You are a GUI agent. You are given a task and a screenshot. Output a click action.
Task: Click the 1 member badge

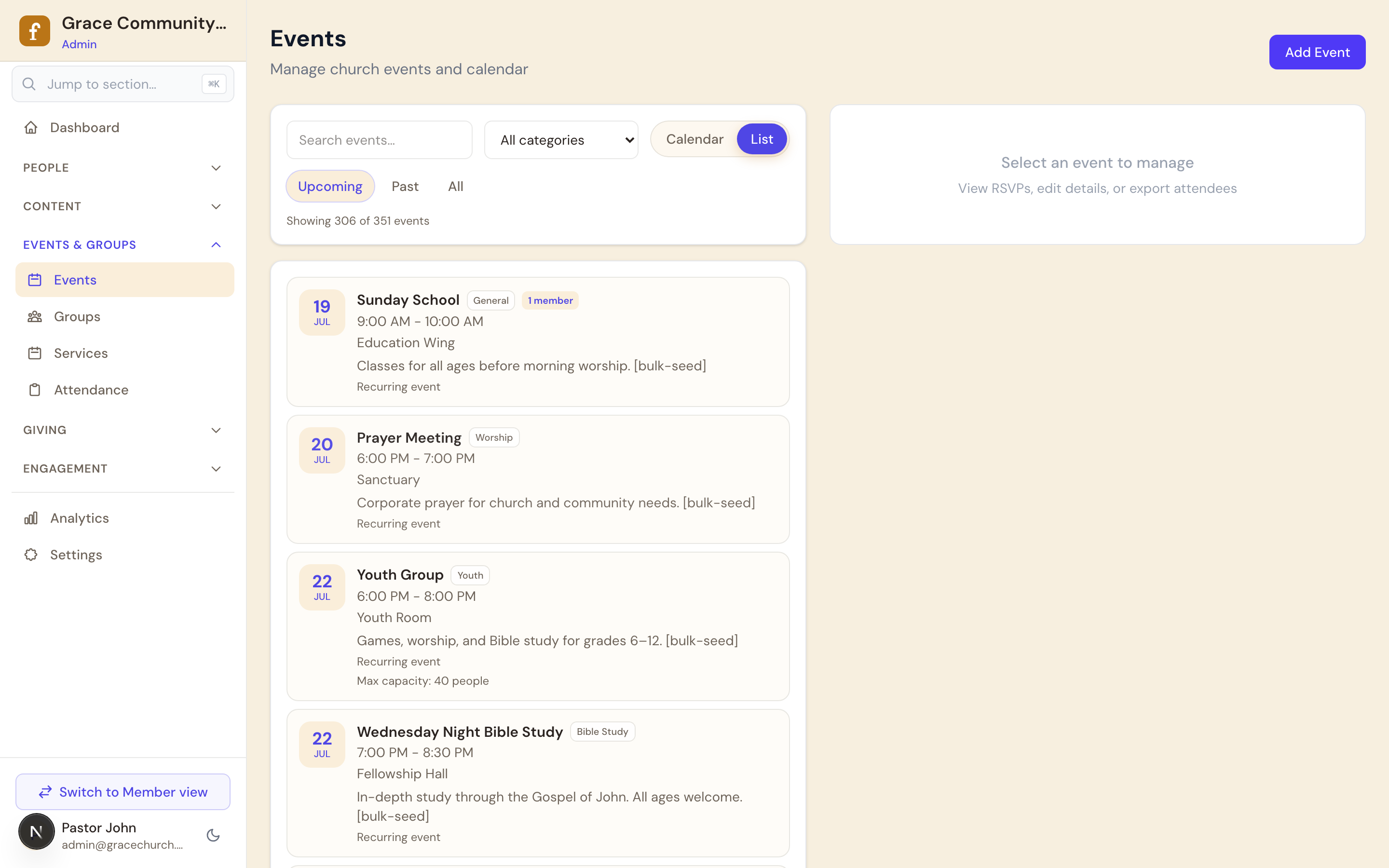(x=550, y=300)
